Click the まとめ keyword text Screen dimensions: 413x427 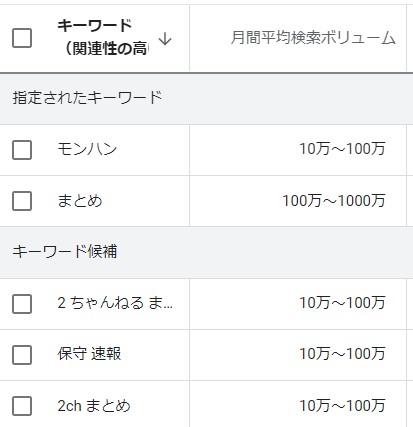(x=80, y=201)
